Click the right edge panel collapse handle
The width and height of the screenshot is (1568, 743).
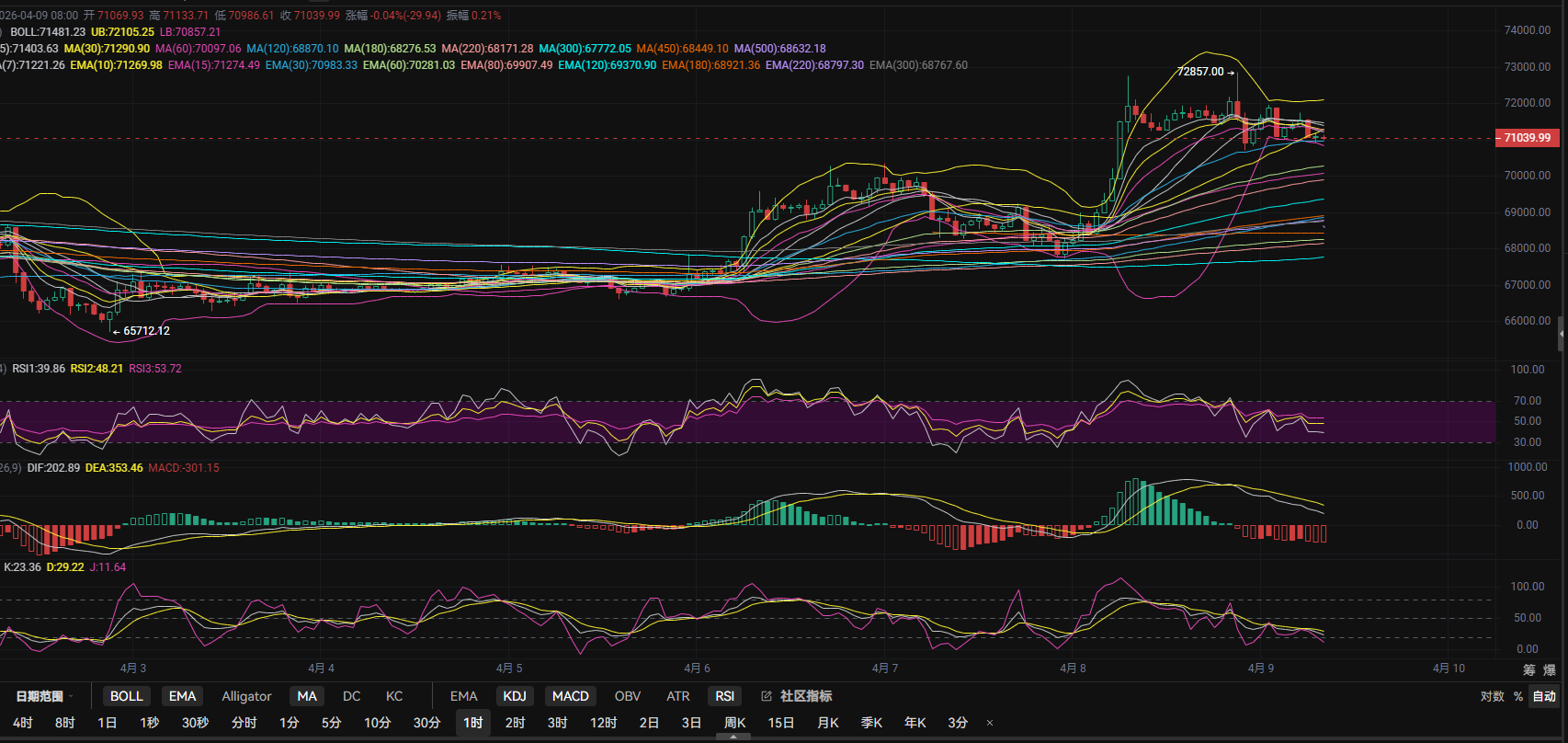[x=1562, y=336]
